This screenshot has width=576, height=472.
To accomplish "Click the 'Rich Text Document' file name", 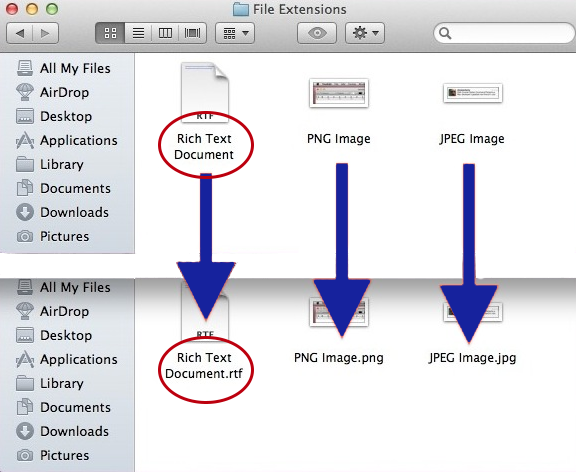I will (x=204, y=147).
